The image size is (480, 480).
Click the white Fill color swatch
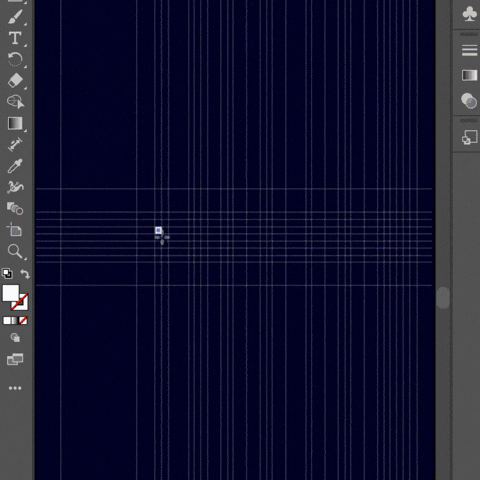(x=11, y=293)
